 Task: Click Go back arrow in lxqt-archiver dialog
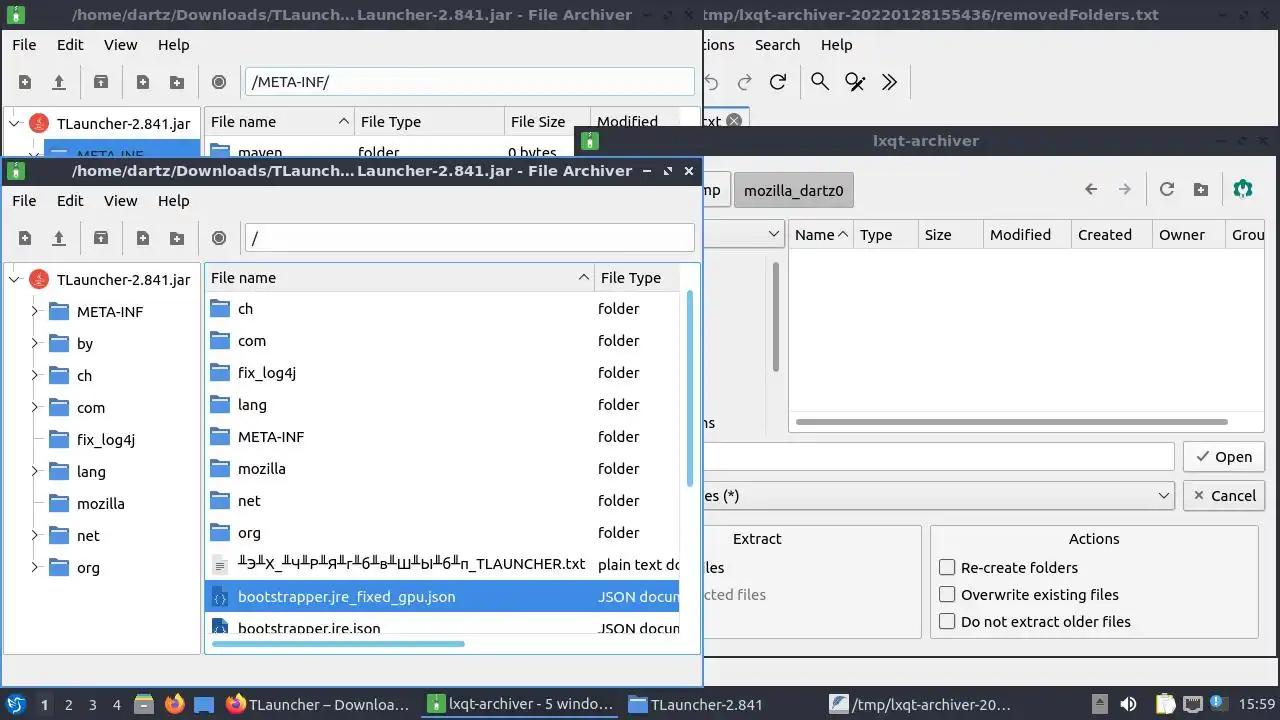(x=1091, y=189)
